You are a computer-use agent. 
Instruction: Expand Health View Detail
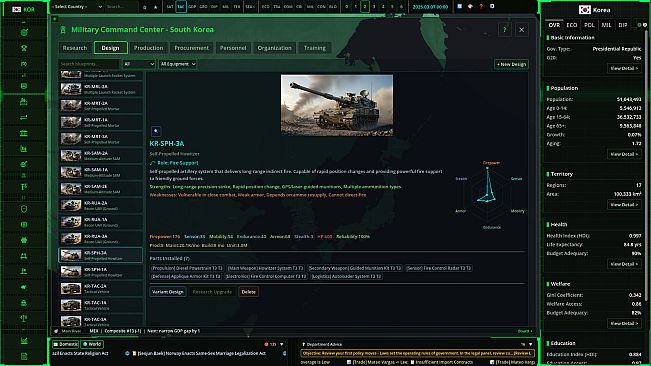(624, 264)
